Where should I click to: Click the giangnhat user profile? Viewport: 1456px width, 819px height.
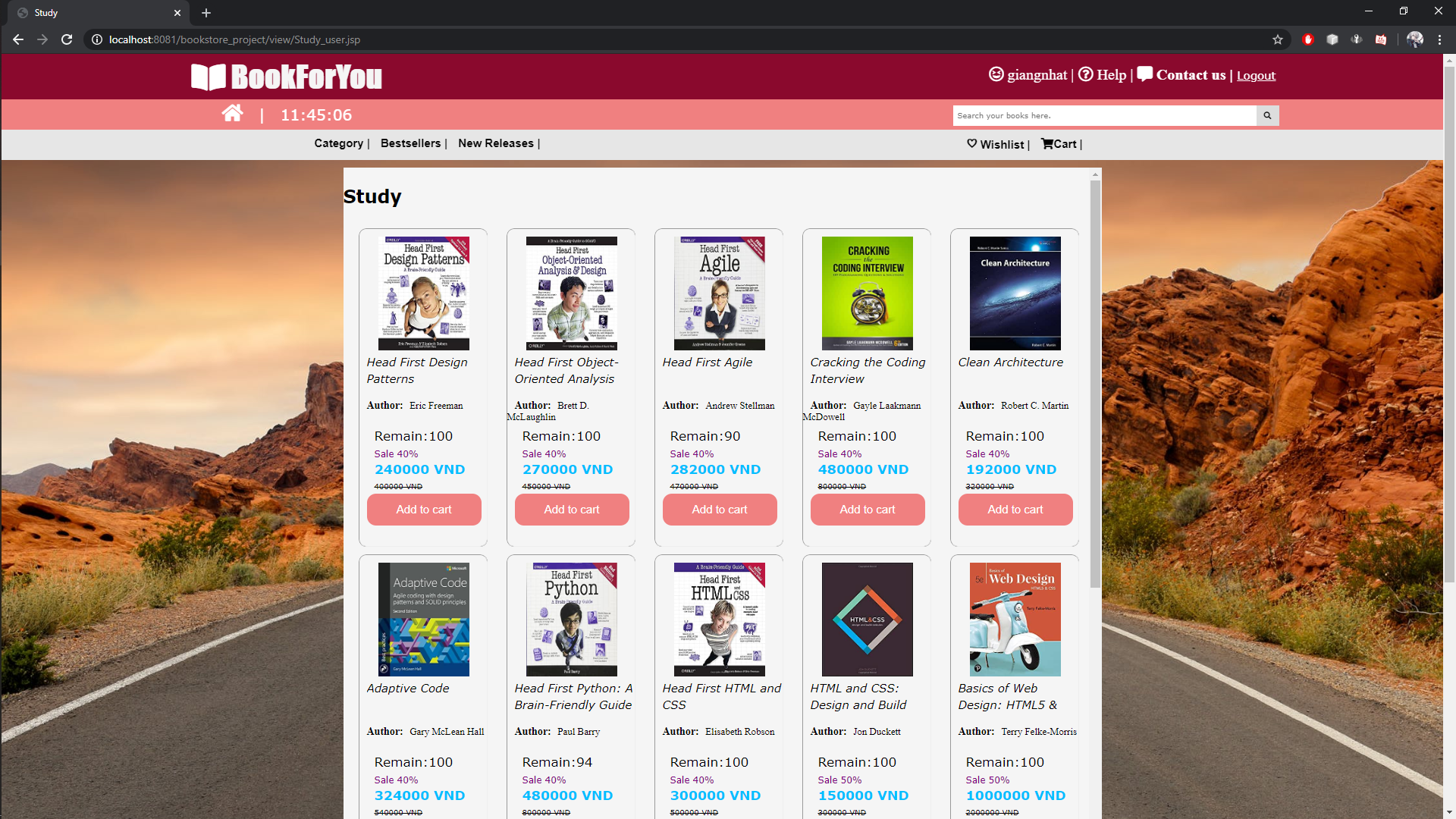pos(1028,74)
